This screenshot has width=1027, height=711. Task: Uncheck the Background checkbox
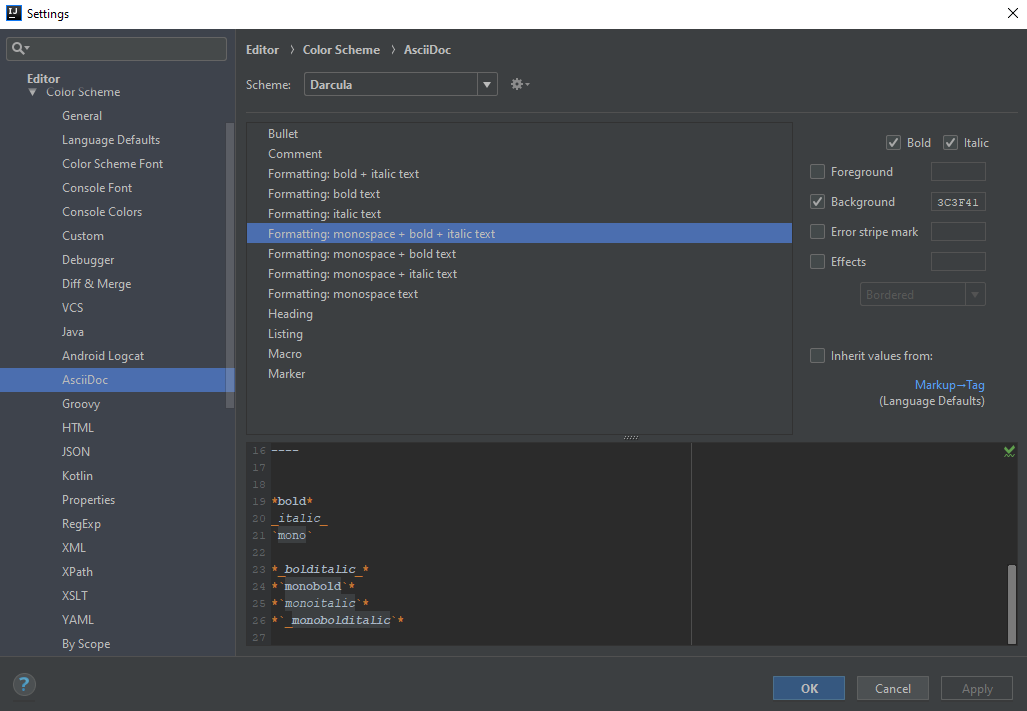tap(817, 201)
